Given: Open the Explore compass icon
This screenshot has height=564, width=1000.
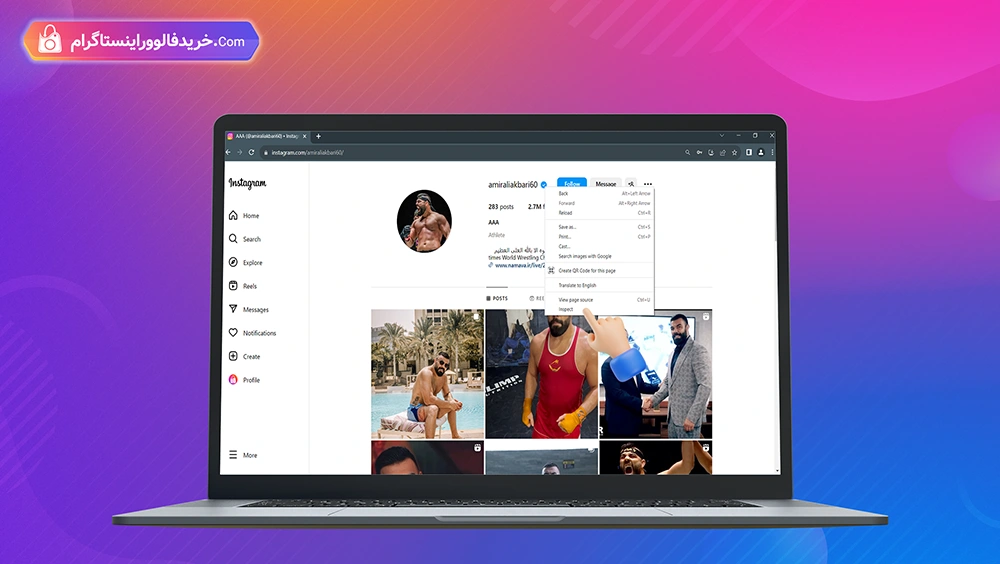Looking at the screenshot, I should pos(233,262).
